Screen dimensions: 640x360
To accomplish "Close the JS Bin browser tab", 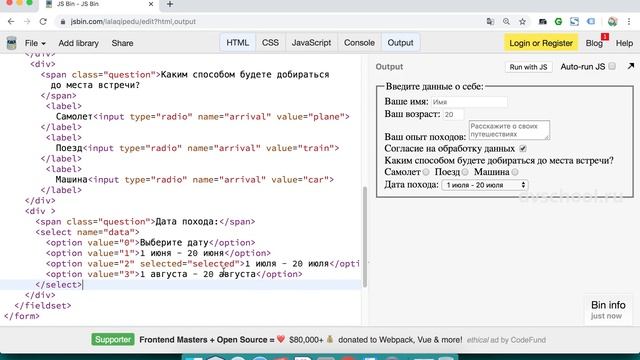I will coord(151,4).
